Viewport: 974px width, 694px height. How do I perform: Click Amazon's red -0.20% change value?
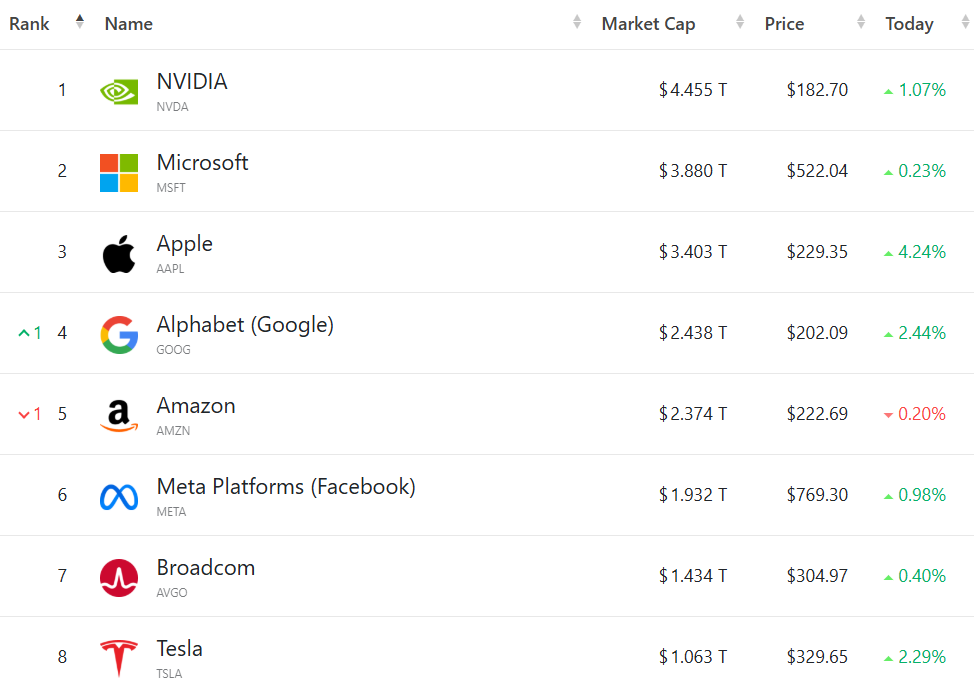point(921,414)
